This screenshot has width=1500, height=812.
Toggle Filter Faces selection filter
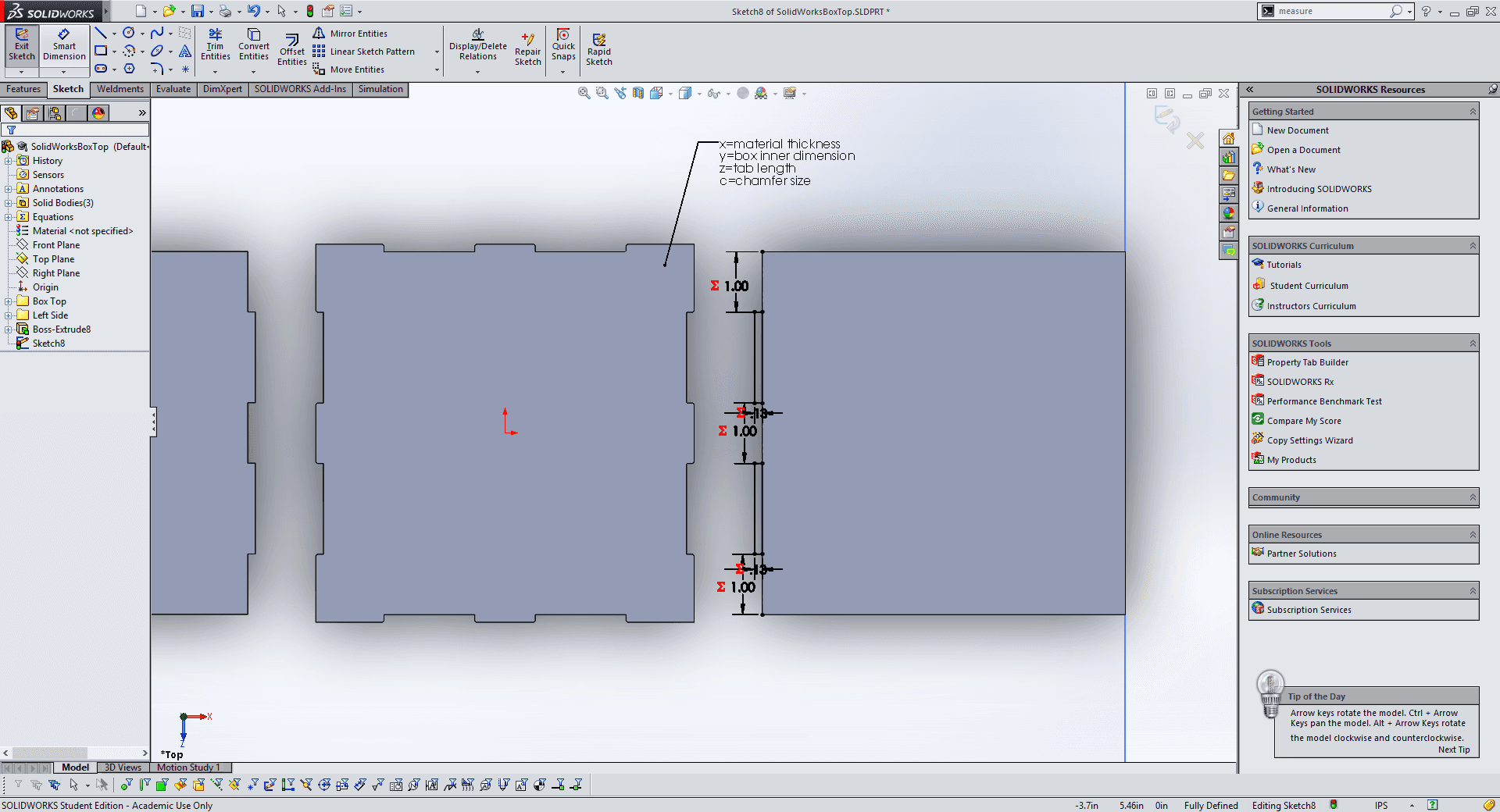pos(162,785)
